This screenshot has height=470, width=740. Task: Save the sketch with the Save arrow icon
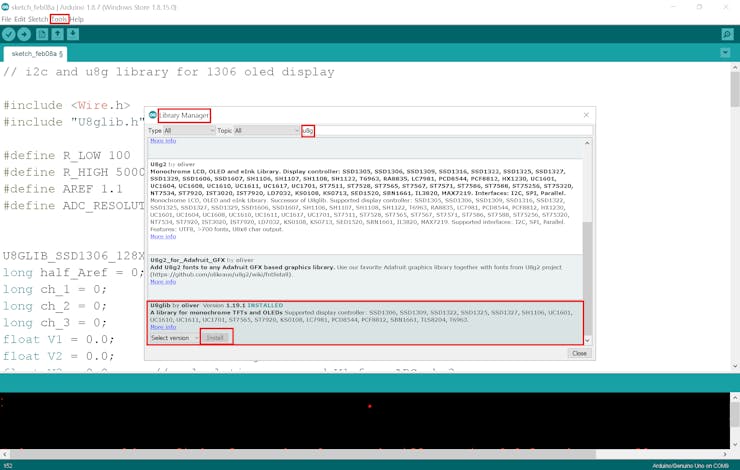pyautogui.click(x=73, y=34)
